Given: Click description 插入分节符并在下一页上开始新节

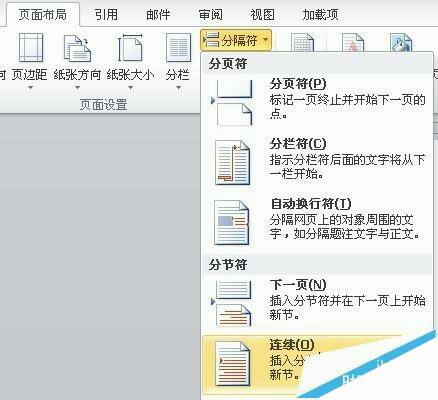Looking at the screenshot, I should pyautogui.click(x=347, y=307).
